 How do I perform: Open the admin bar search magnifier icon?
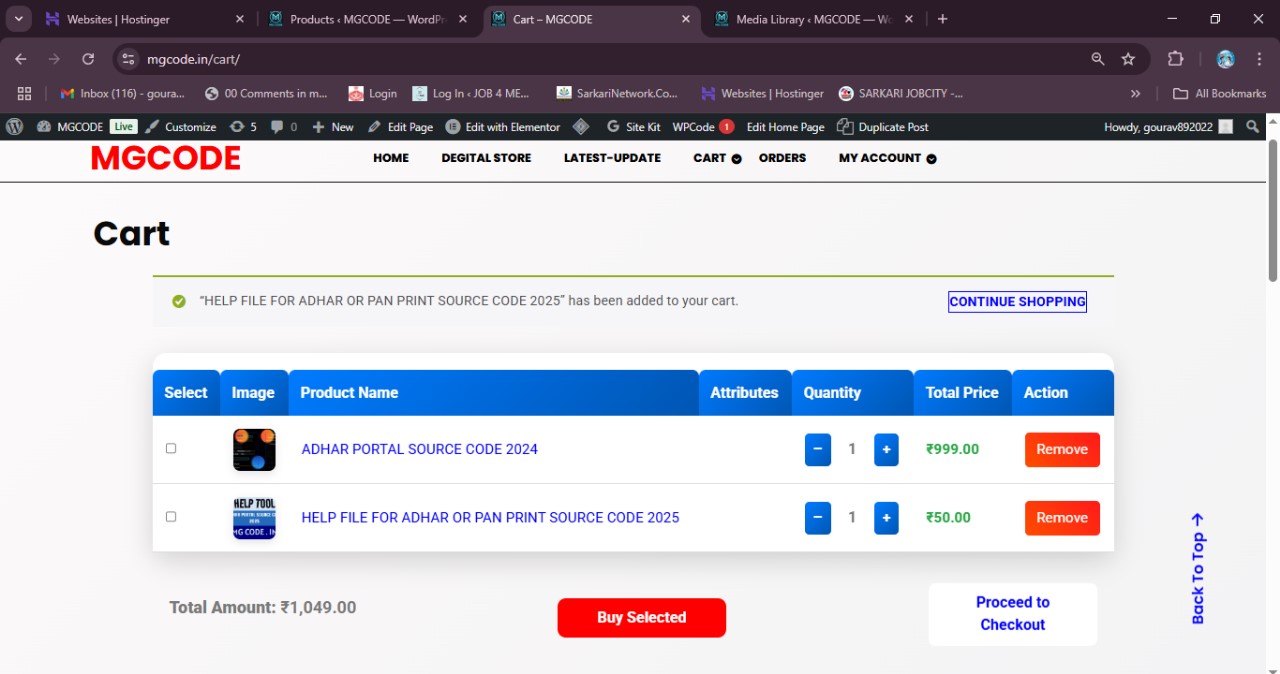coord(1252,127)
